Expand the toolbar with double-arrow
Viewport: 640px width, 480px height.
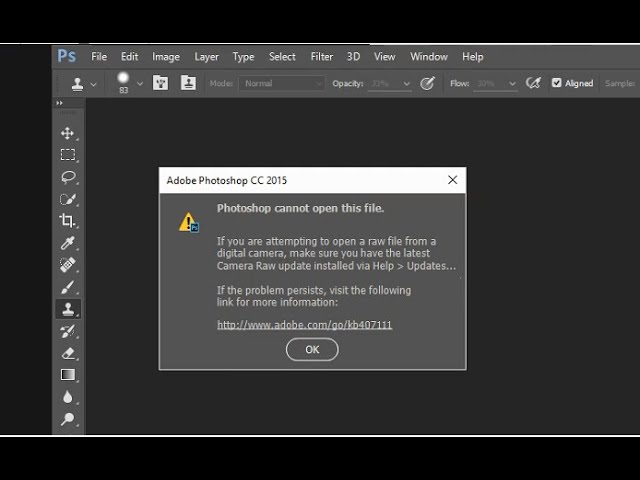pyautogui.click(x=60, y=103)
